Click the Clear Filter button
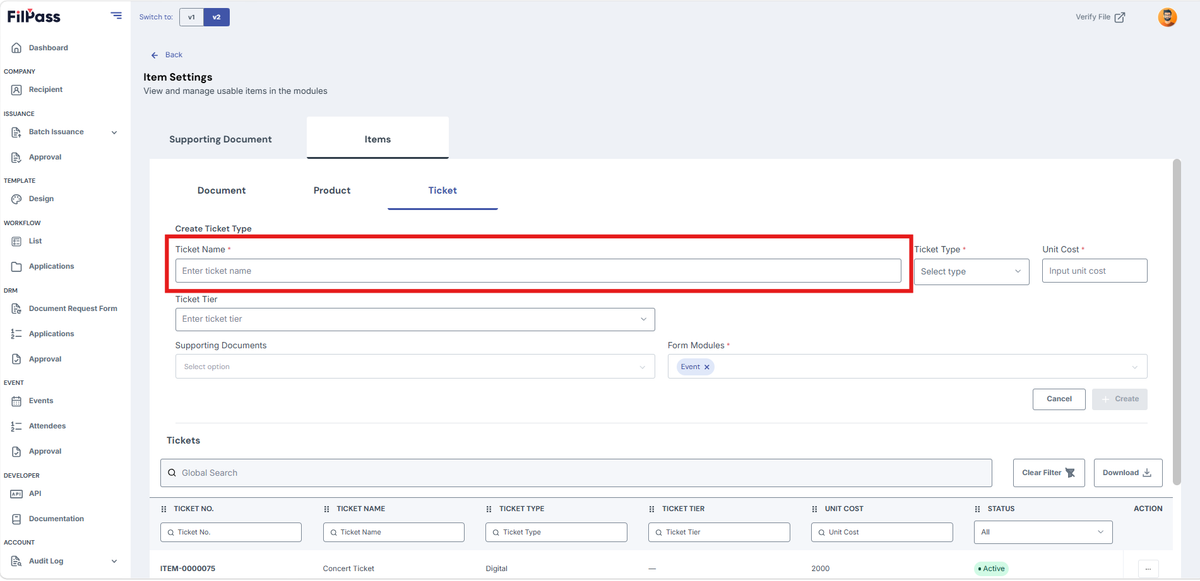 click(1049, 473)
